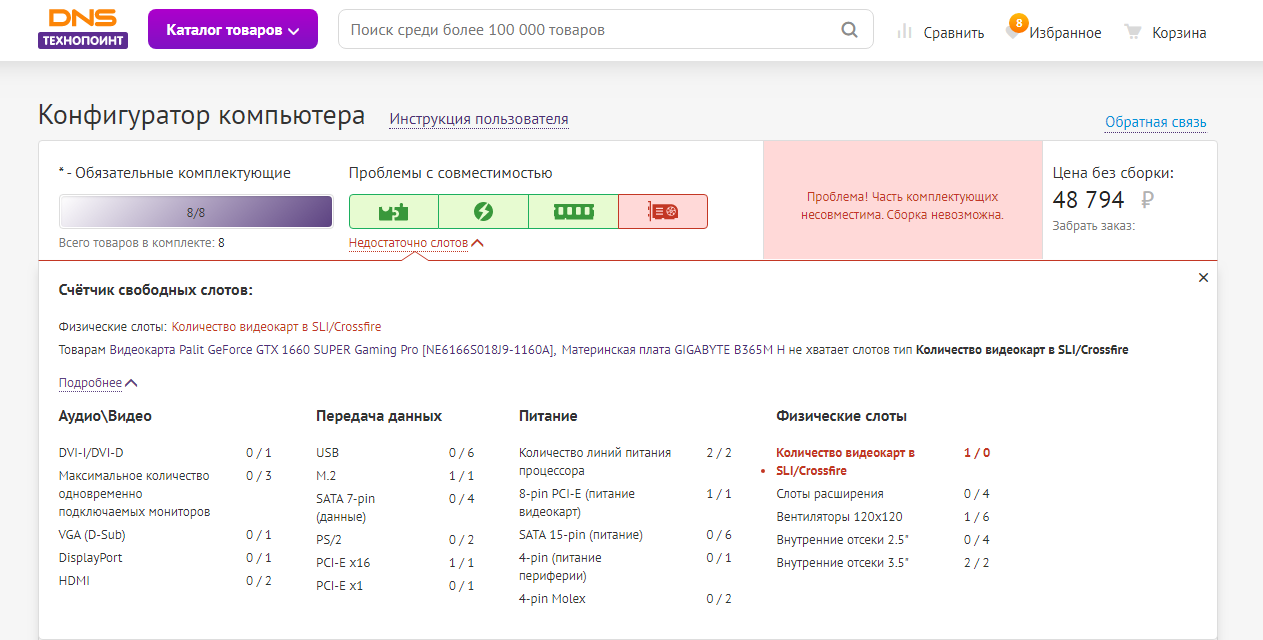Viewport: 1263px width, 640px height.
Task: Focus the product search field
Action: [590, 30]
